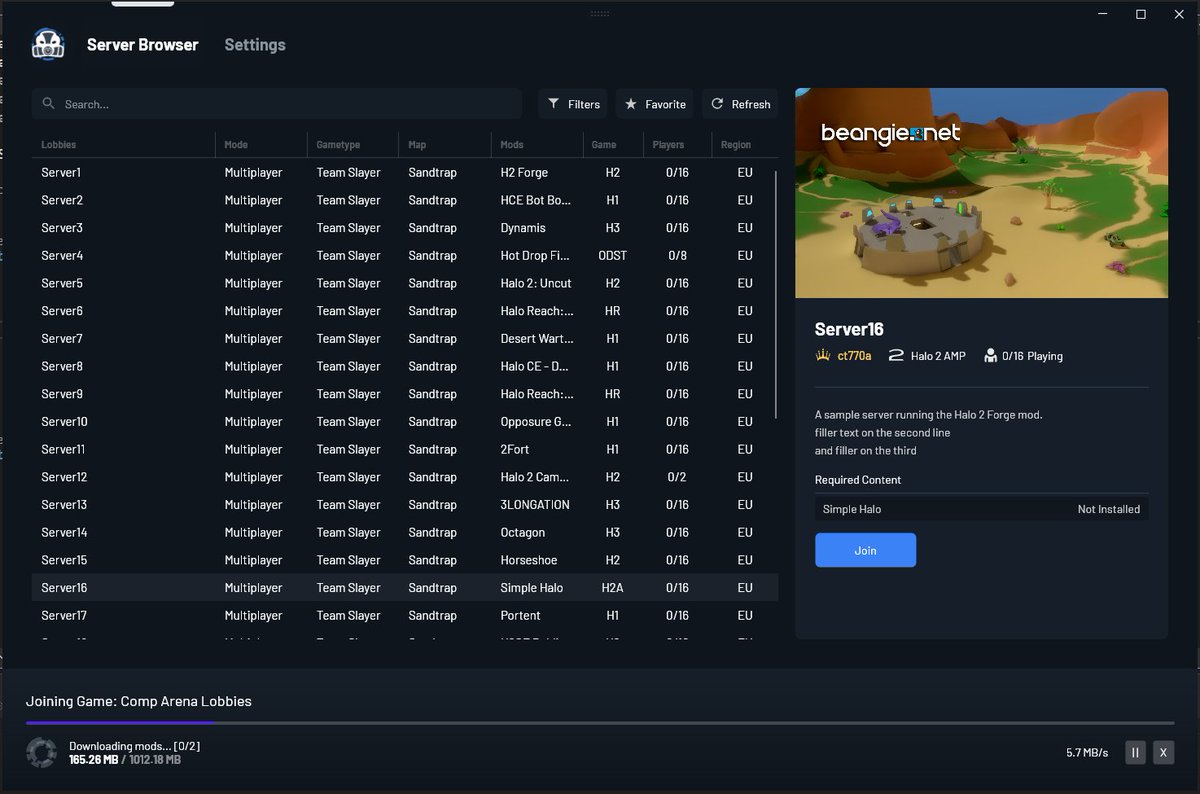Click the search magnifier icon
The height and width of the screenshot is (794, 1200).
coord(49,104)
